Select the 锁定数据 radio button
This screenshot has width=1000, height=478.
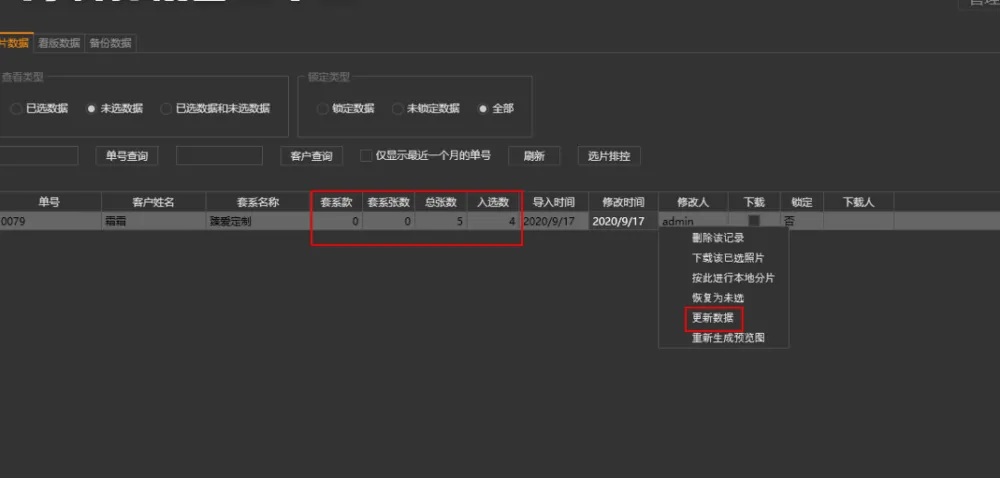(x=323, y=108)
